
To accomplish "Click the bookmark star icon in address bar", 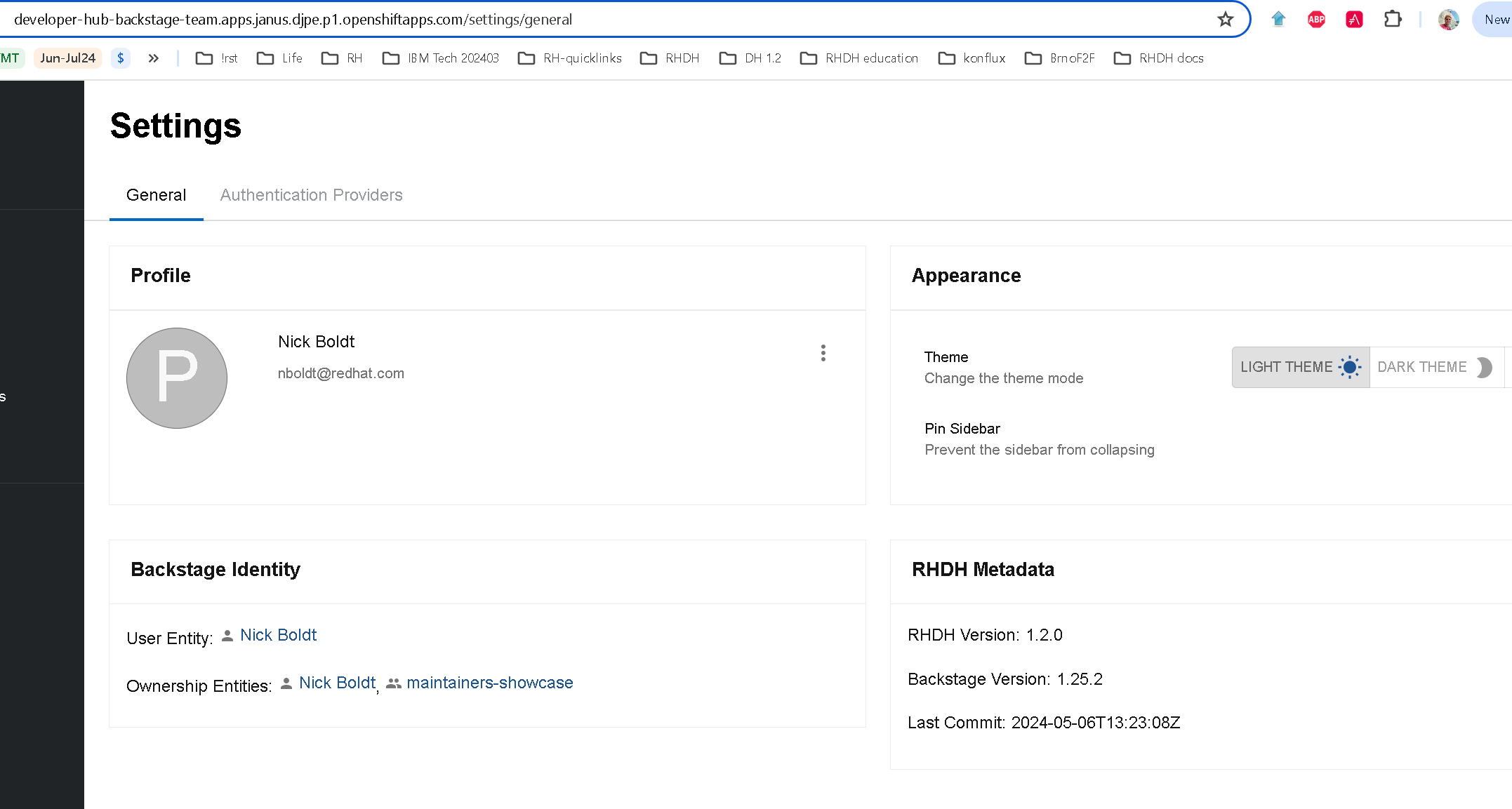I will point(1225,20).
